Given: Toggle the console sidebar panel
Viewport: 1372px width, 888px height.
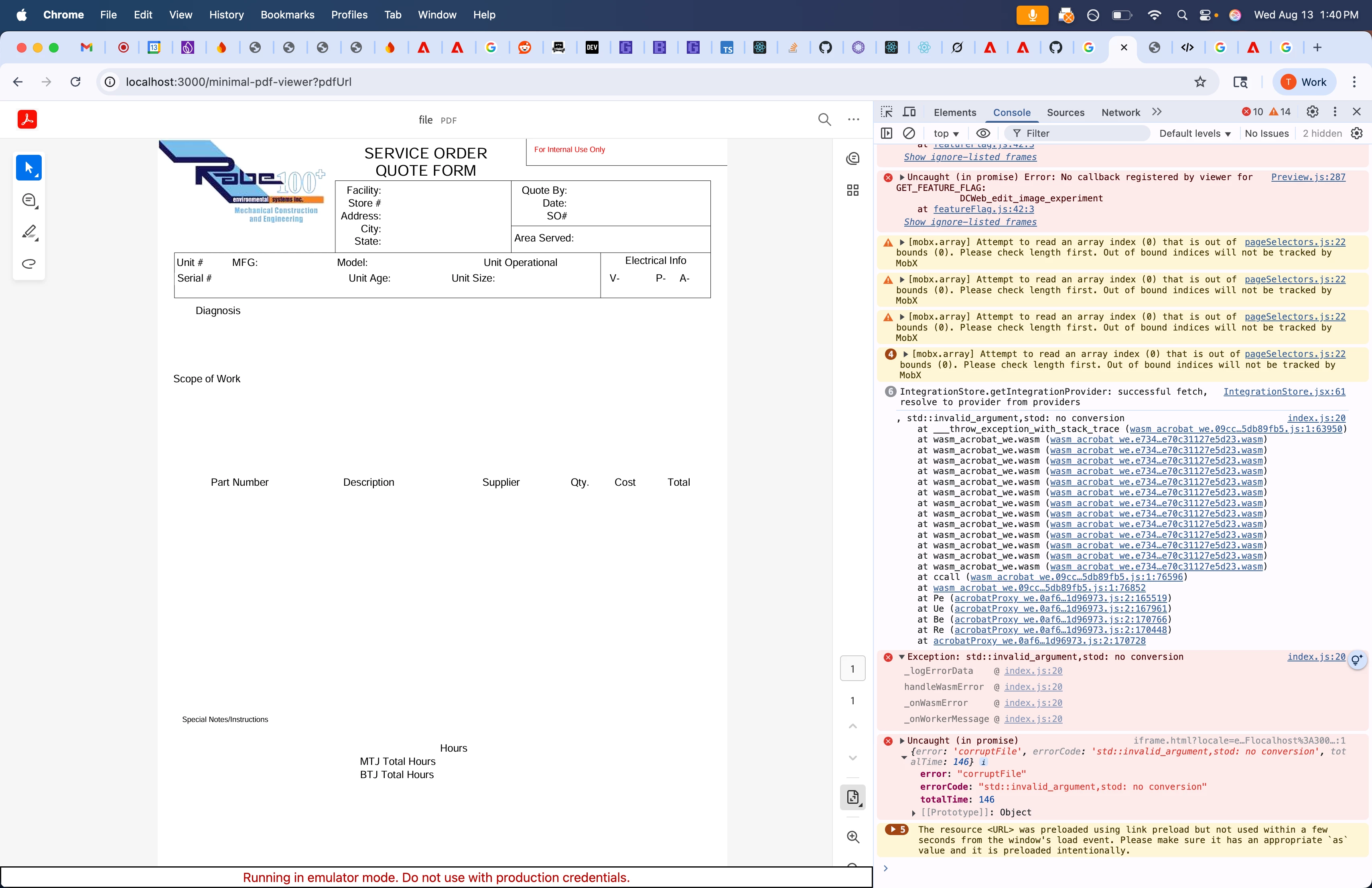Looking at the screenshot, I should pyautogui.click(x=887, y=133).
